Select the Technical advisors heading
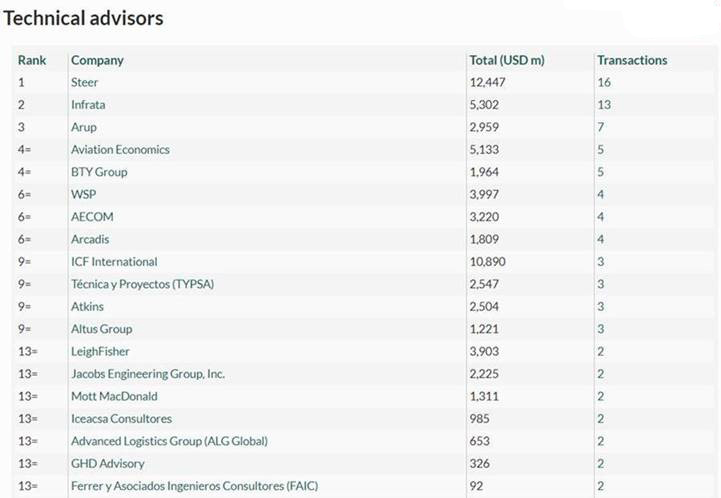The height and width of the screenshot is (498, 721). click(x=83, y=18)
